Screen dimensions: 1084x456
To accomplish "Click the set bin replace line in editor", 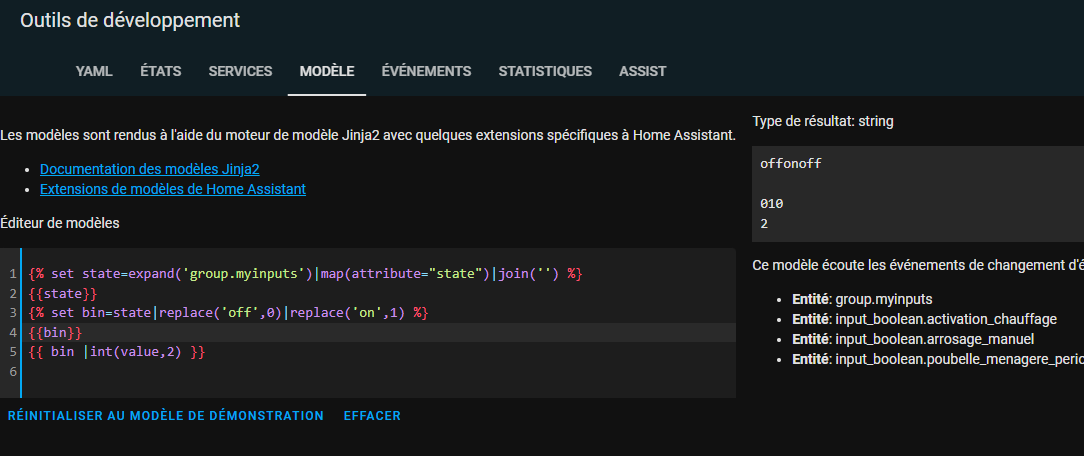I will [228, 313].
